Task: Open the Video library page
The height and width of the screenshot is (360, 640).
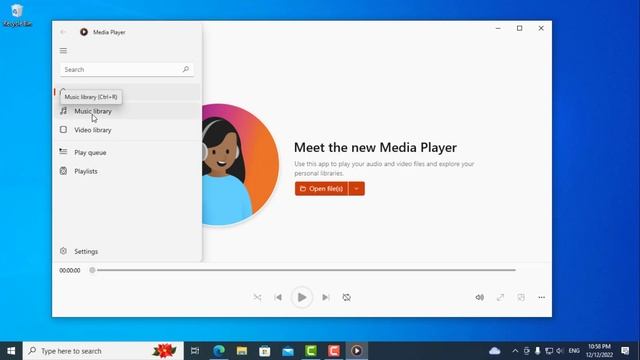Action: tap(127, 130)
